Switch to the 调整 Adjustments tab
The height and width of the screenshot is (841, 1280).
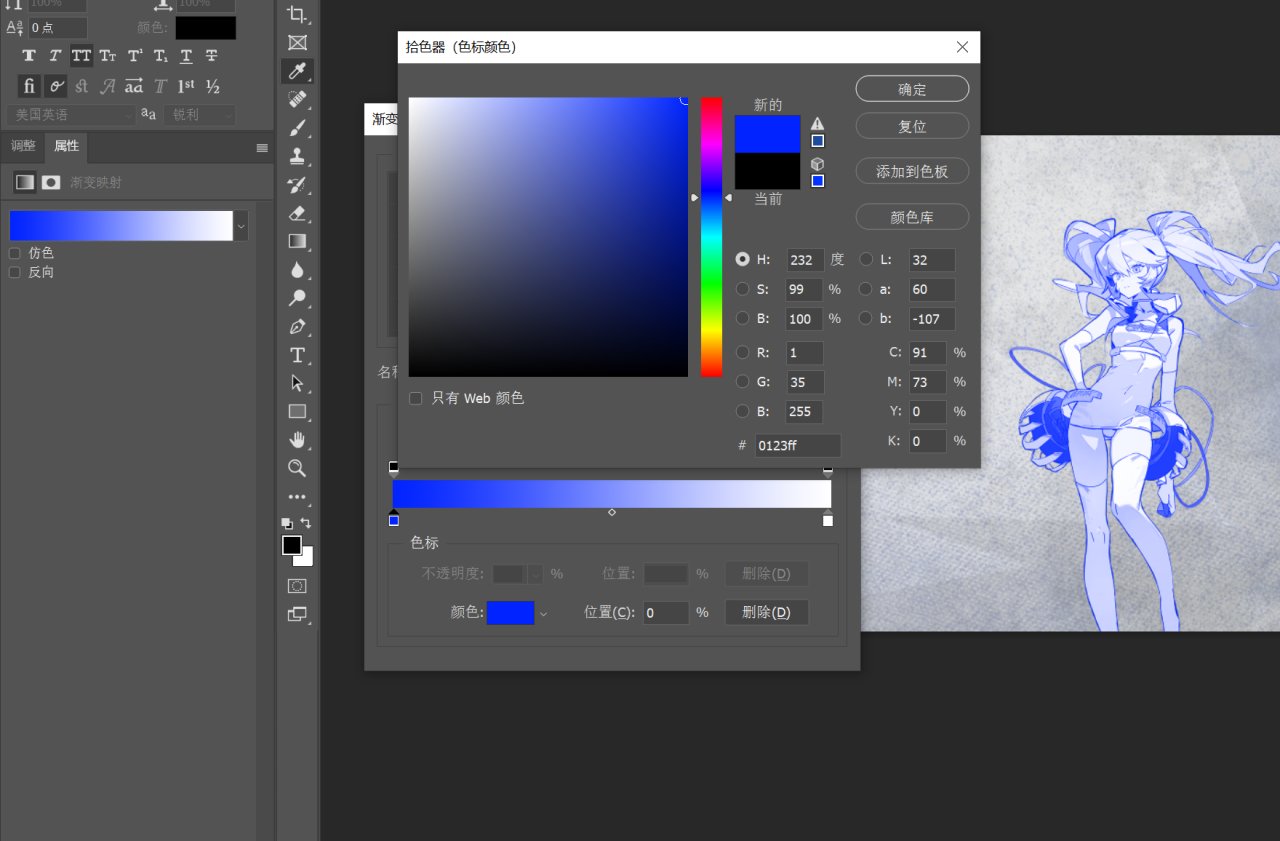(23, 146)
